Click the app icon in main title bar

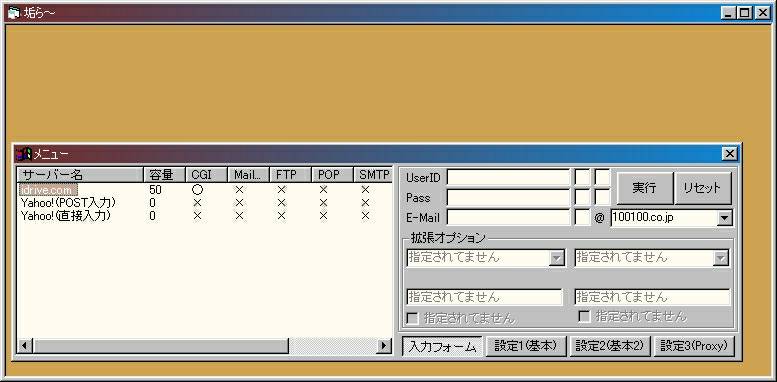(14, 13)
